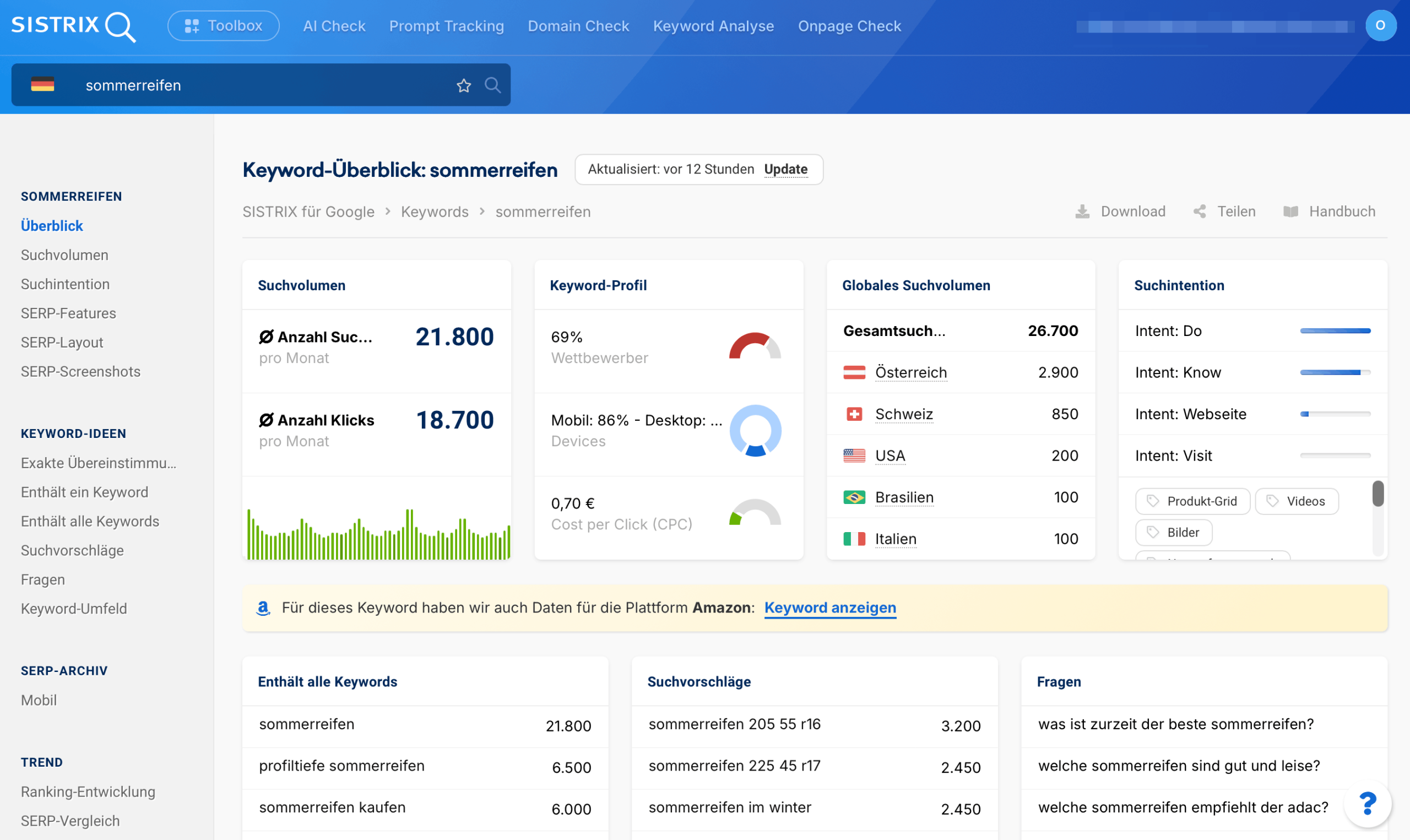This screenshot has width=1410, height=840.
Task: Select Überblick in the sidebar
Action: pyautogui.click(x=52, y=226)
